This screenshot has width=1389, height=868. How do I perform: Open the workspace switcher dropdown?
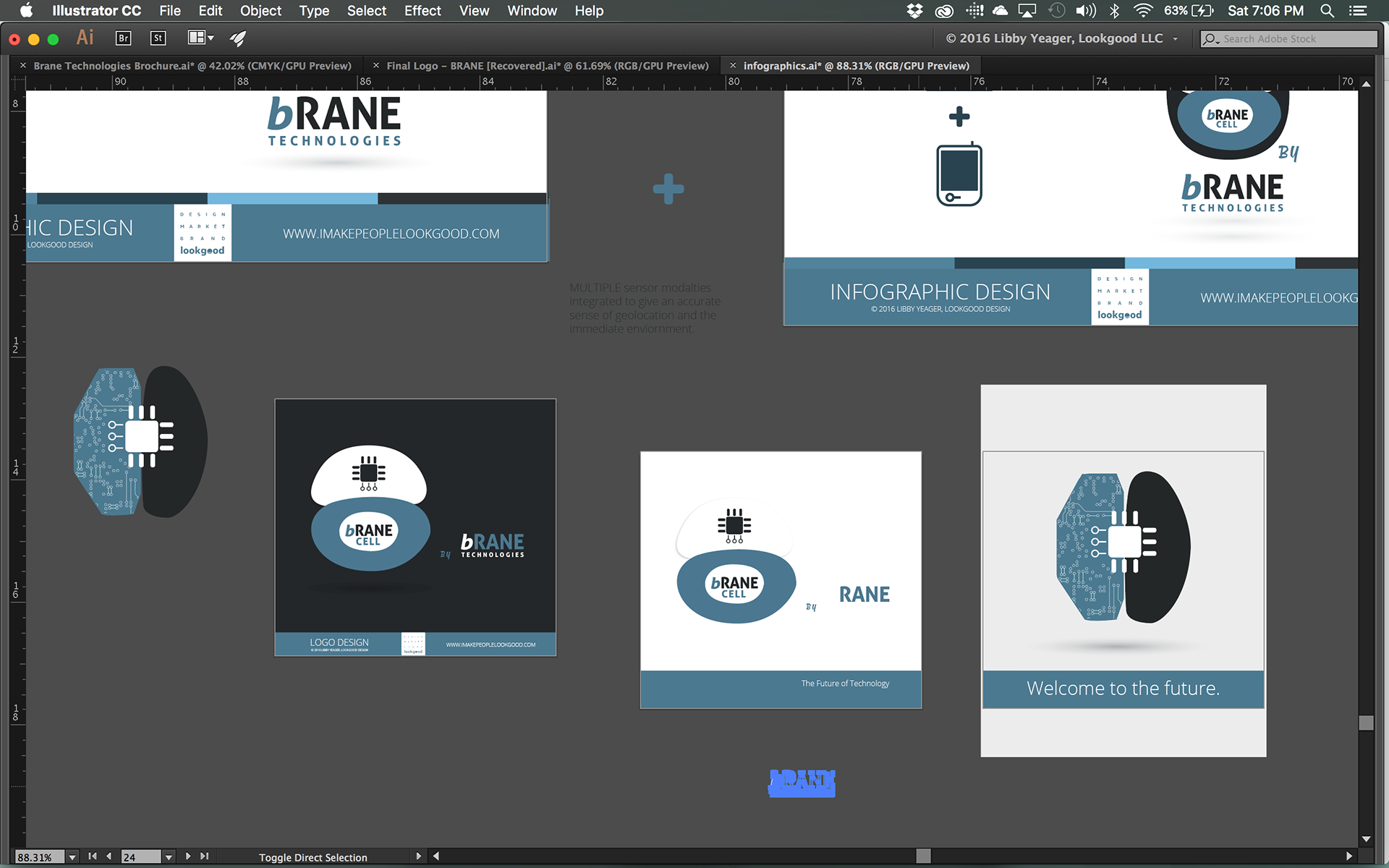[x=1062, y=38]
